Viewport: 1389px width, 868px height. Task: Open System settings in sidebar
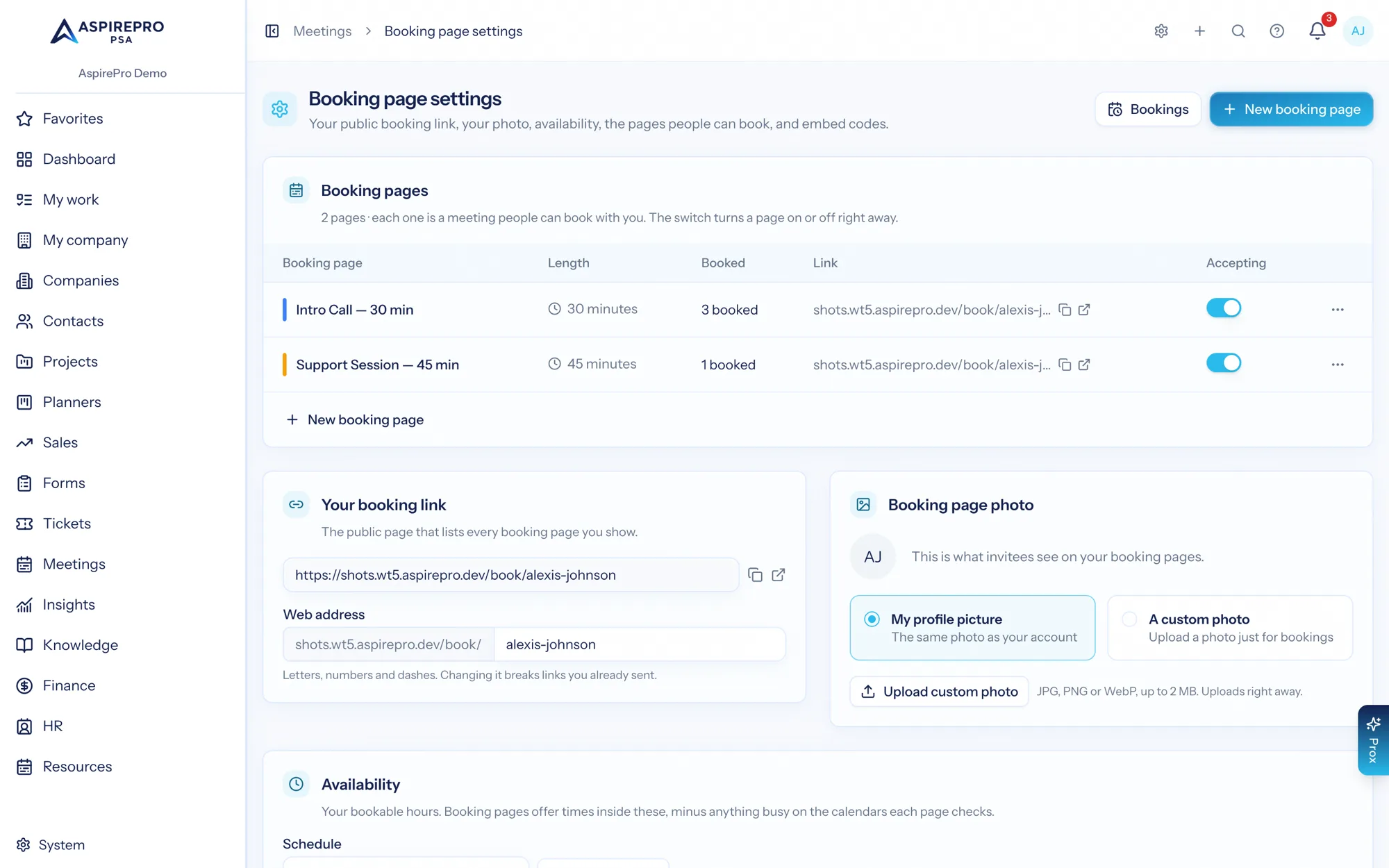pos(51,845)
